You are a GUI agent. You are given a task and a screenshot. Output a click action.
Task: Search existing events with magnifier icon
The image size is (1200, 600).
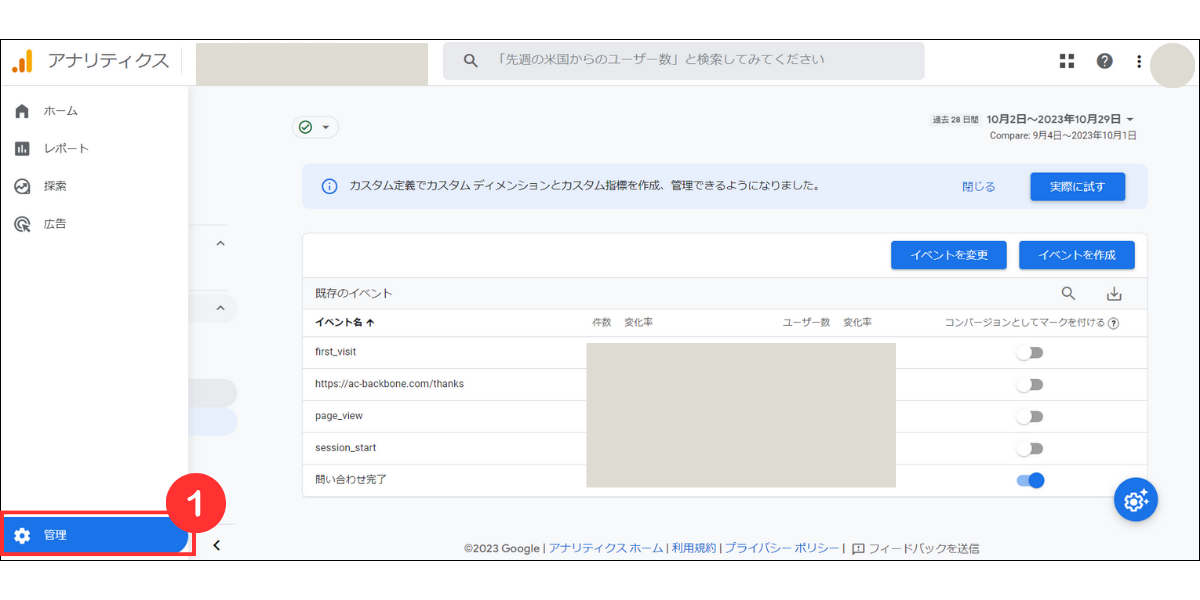coord(1068,293)
